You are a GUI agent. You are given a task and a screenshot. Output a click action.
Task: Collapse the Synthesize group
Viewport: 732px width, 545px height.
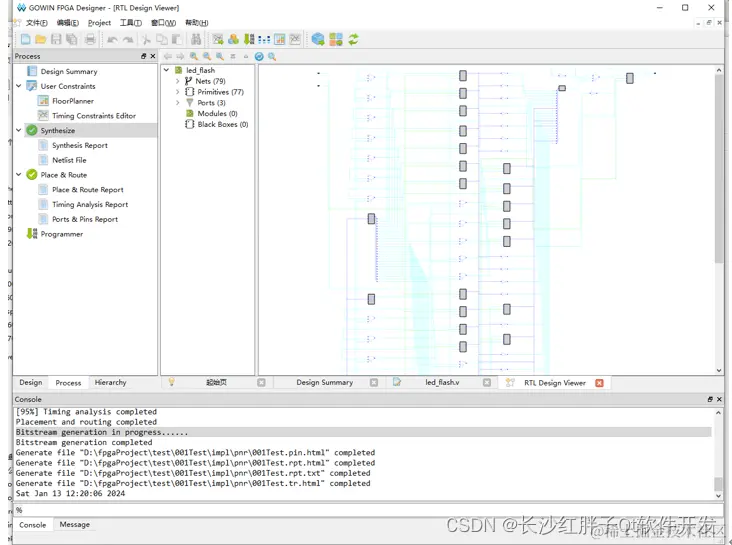[x=19, y=130]
